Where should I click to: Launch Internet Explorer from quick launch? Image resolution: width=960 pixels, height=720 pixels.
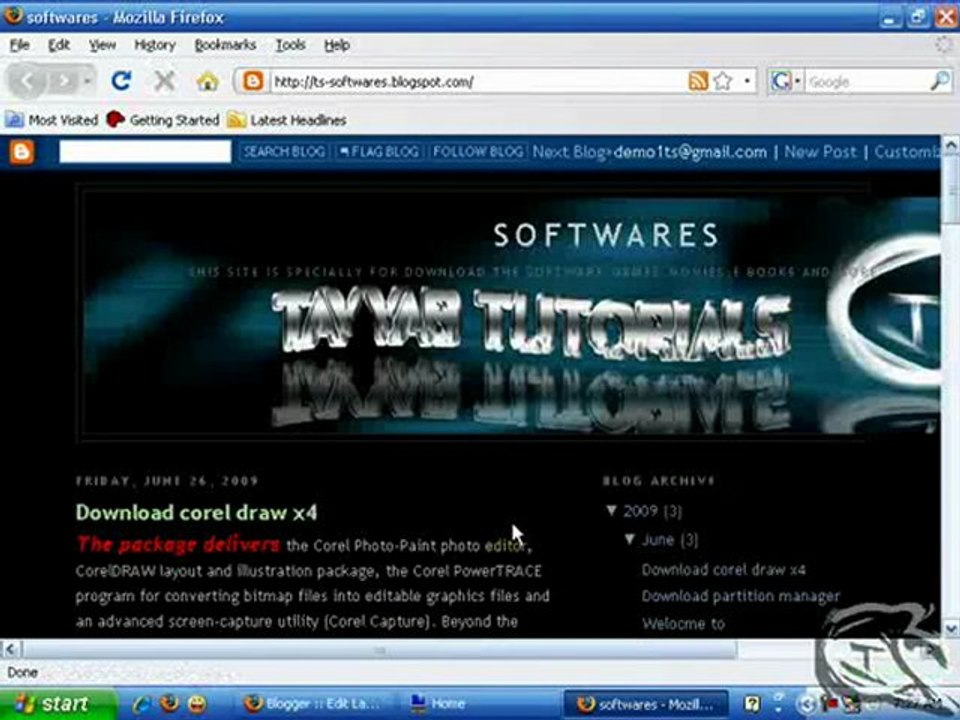[142, 704]
